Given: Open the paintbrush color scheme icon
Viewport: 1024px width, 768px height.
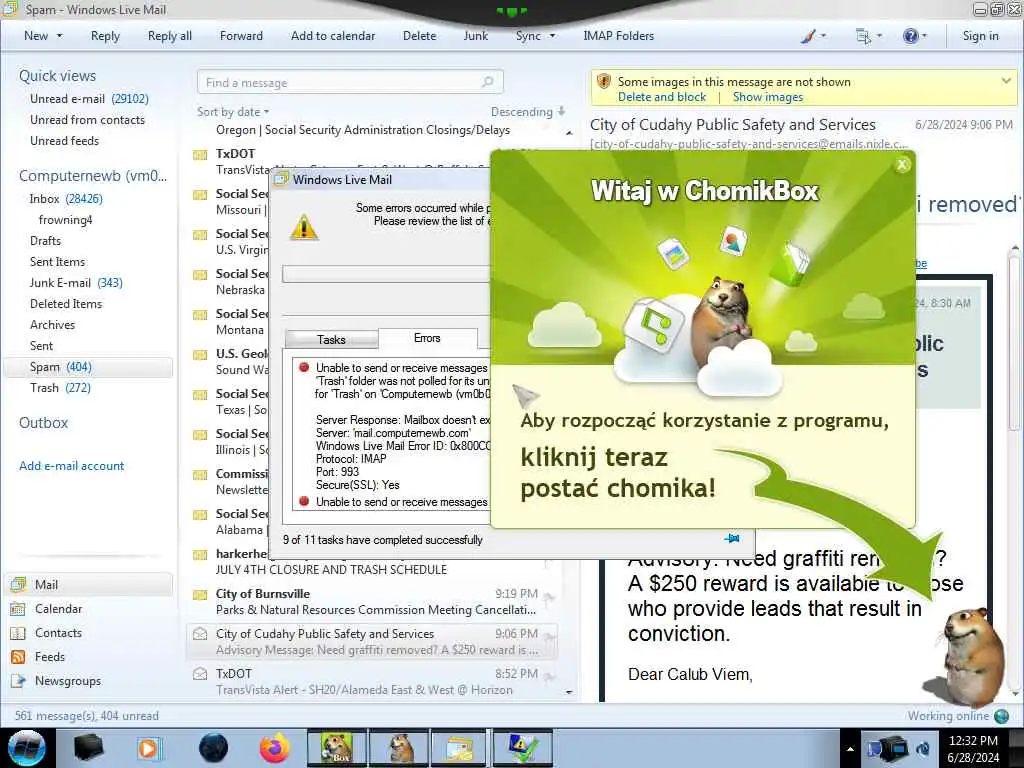Looking at the screenshot, I should click(x=808, y=36).
